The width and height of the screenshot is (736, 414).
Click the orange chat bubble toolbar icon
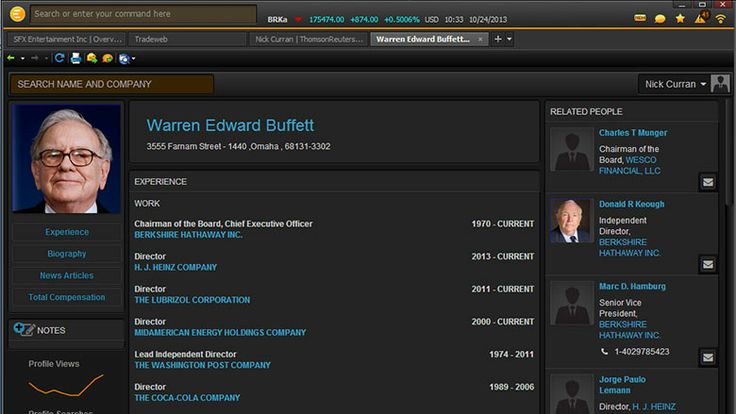[107, 58]
